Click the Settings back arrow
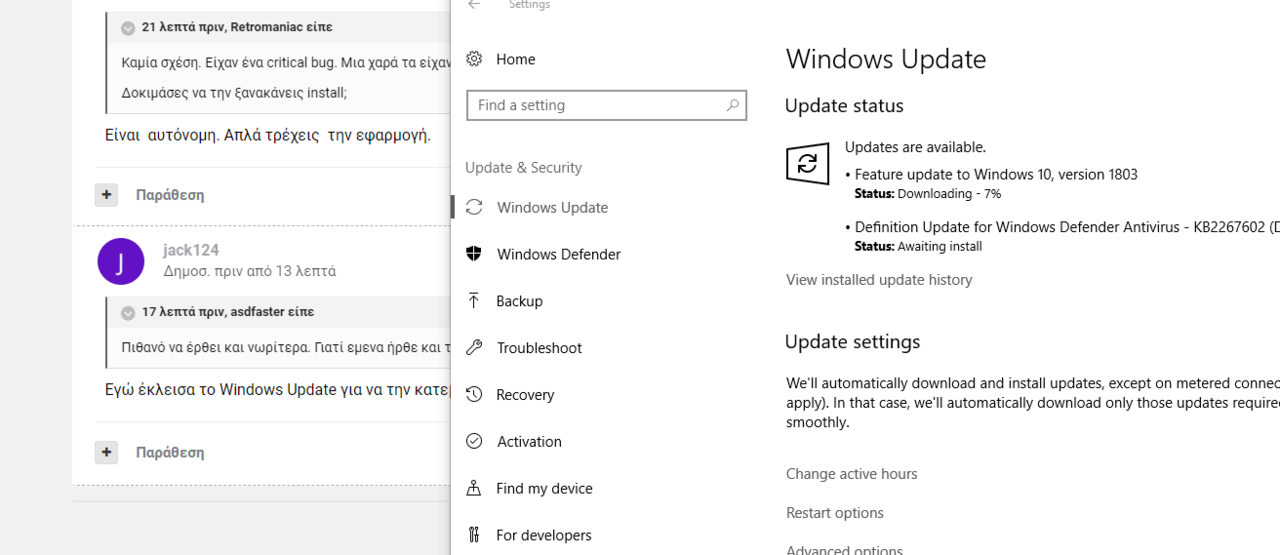Viewport: 1280px width, 555px height. tap(474, 4)
